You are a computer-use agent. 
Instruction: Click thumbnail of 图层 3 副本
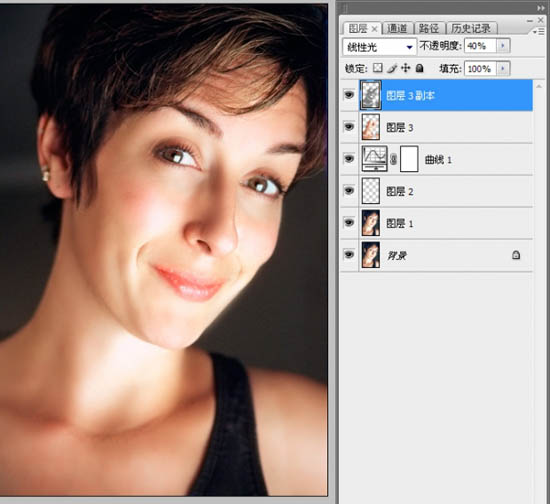371,95
